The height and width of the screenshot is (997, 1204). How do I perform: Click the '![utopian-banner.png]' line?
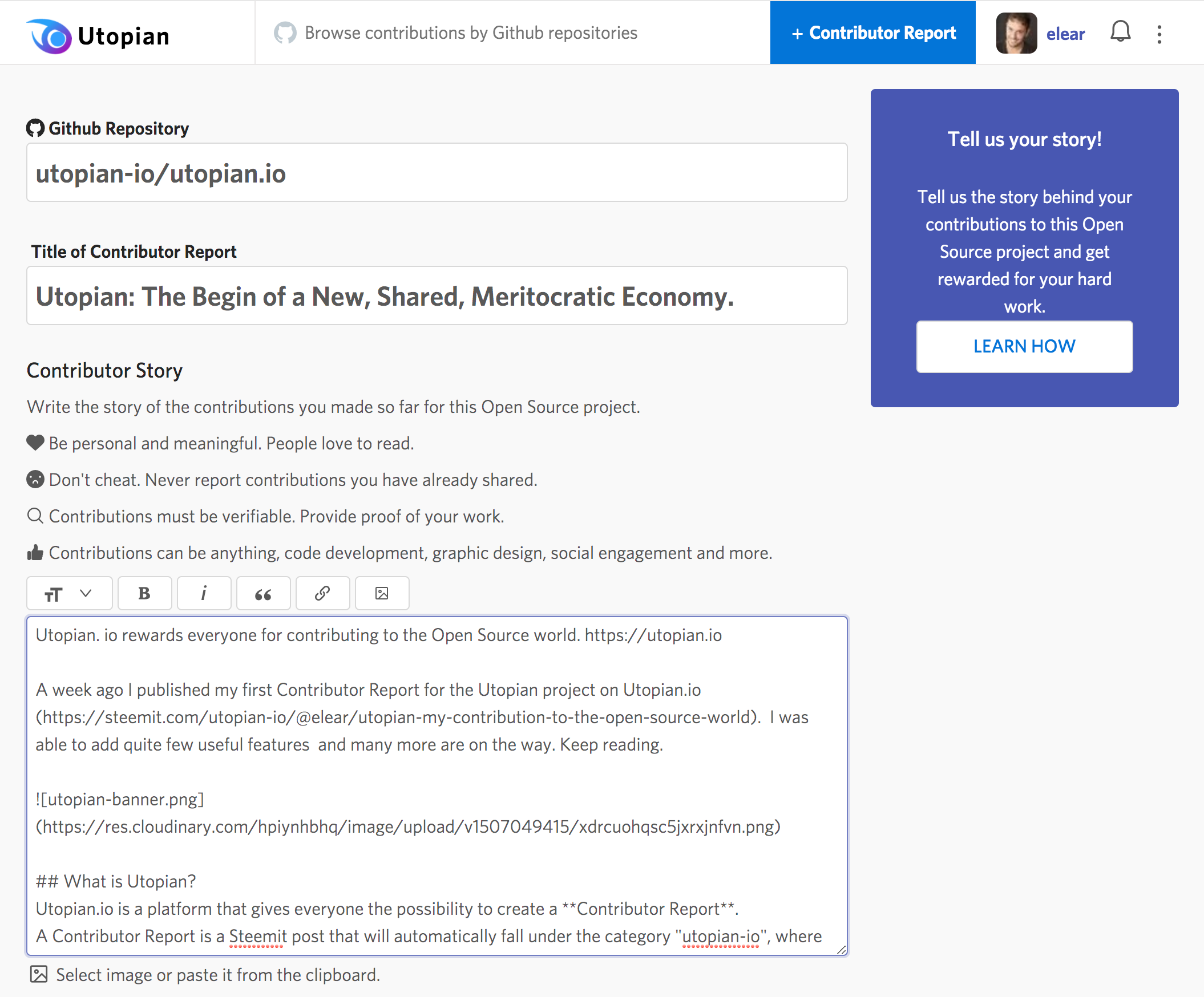click(x=120, y=799)
